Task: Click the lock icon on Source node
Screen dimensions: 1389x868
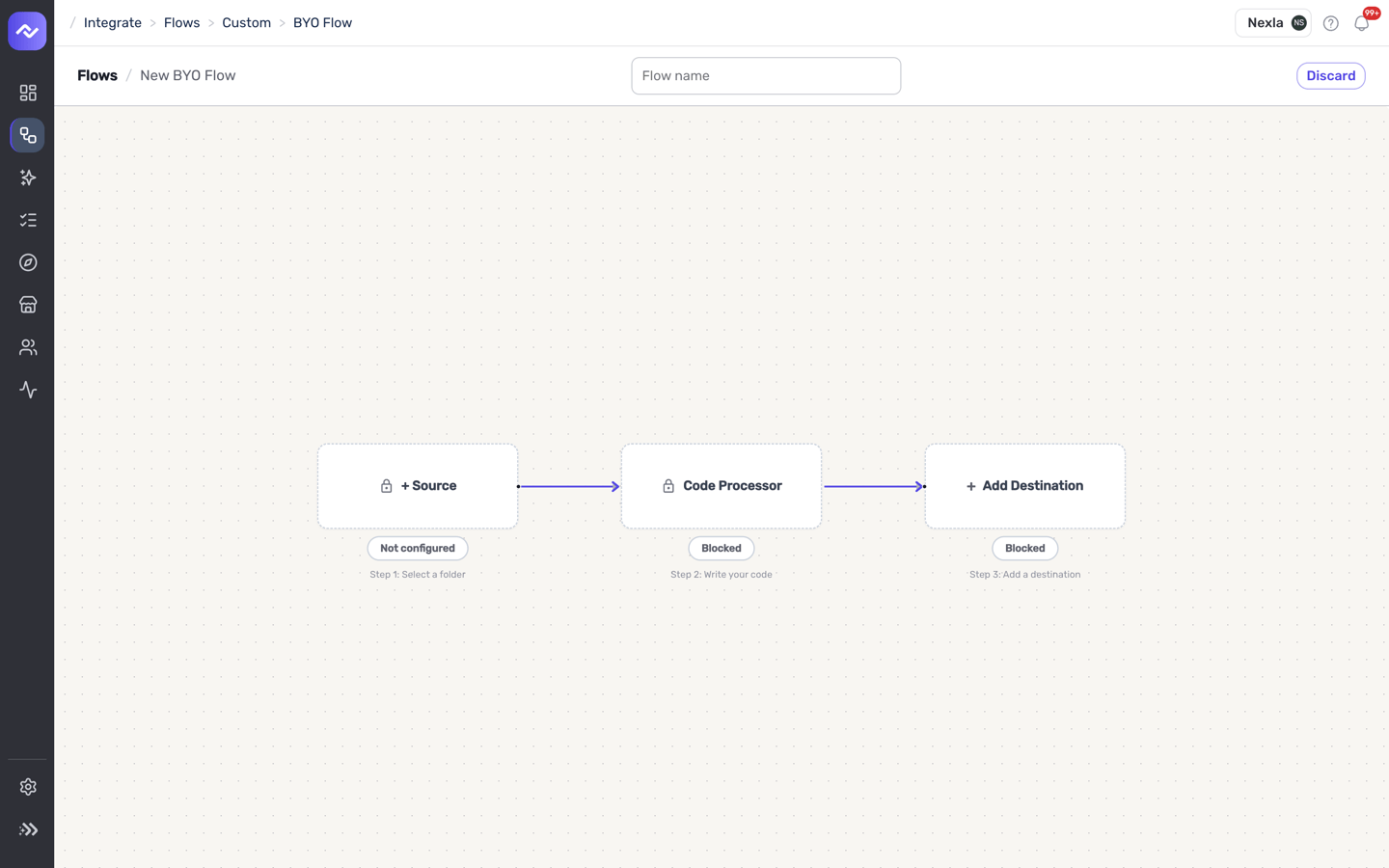Action: click(x=386, y=486)
